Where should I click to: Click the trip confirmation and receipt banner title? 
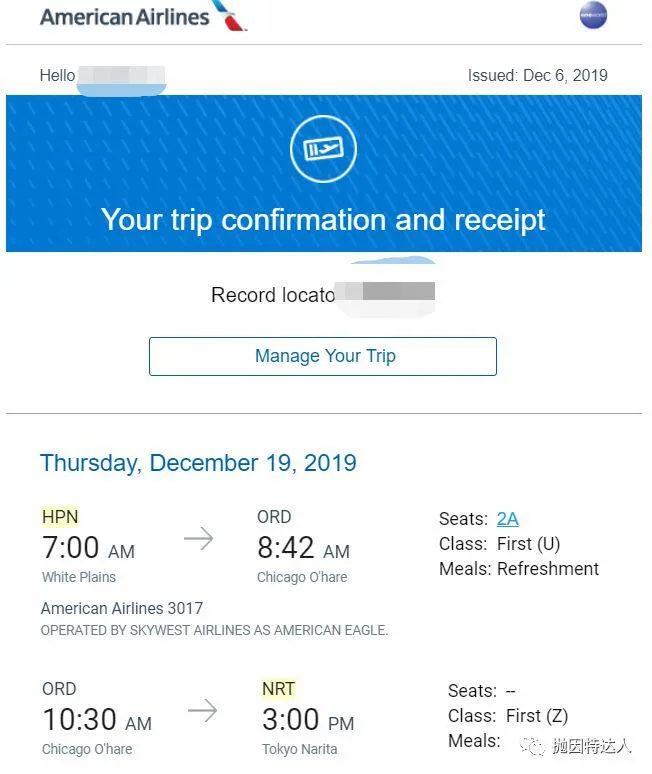click(x=323, y=220)
